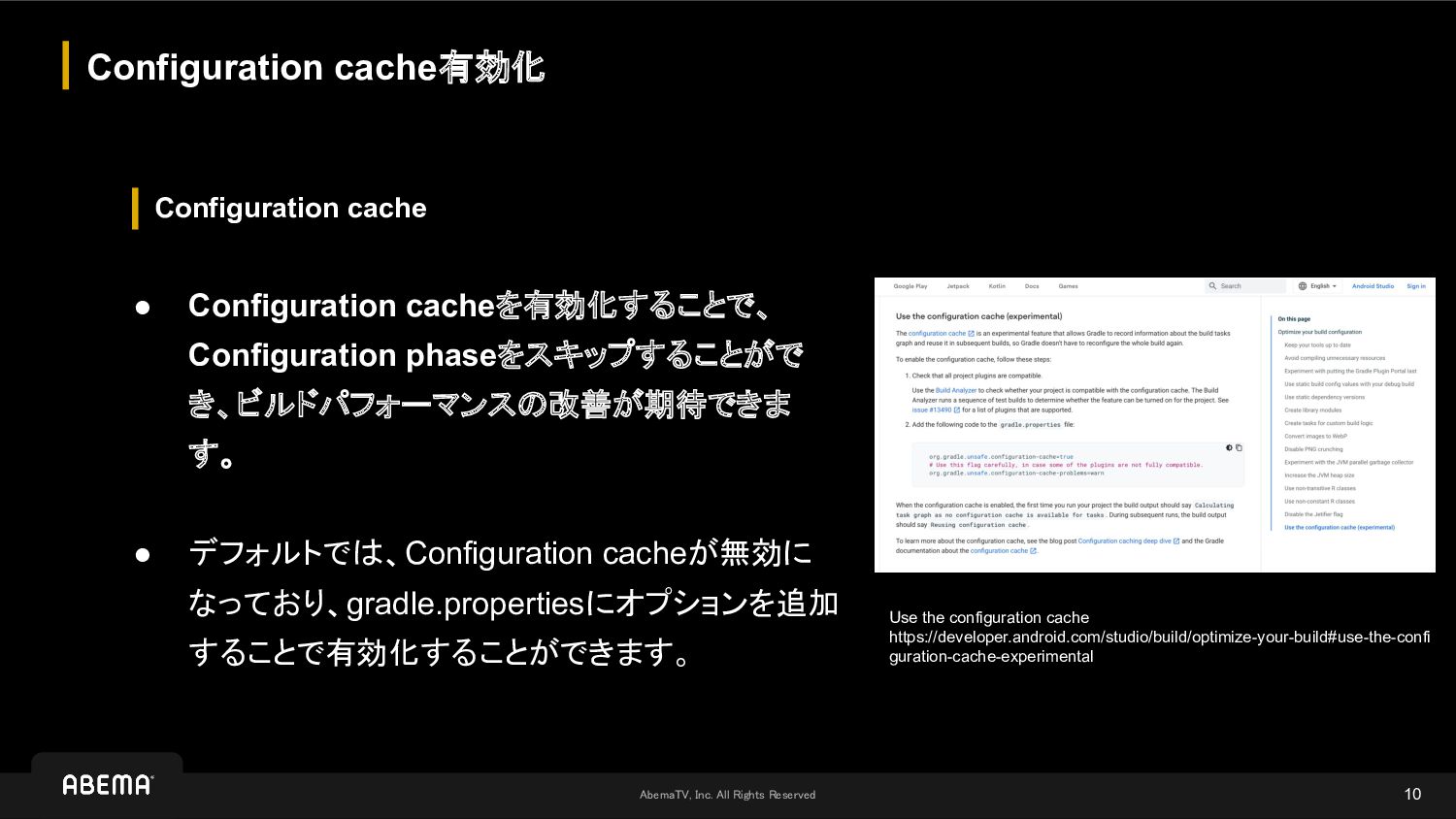Jump to Optimize your build configuration
Screen dimensions: 1456x819
[1320, 332]
